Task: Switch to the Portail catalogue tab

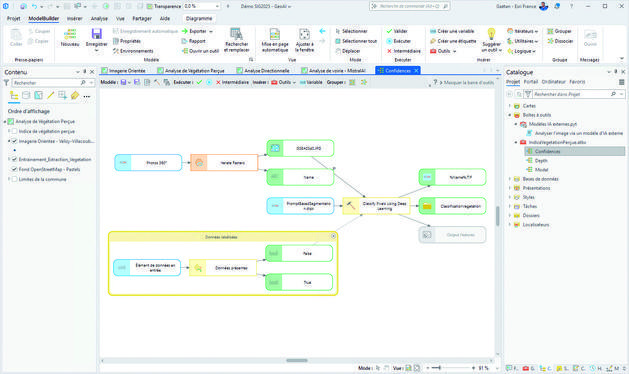Action: tap(530, 82)
